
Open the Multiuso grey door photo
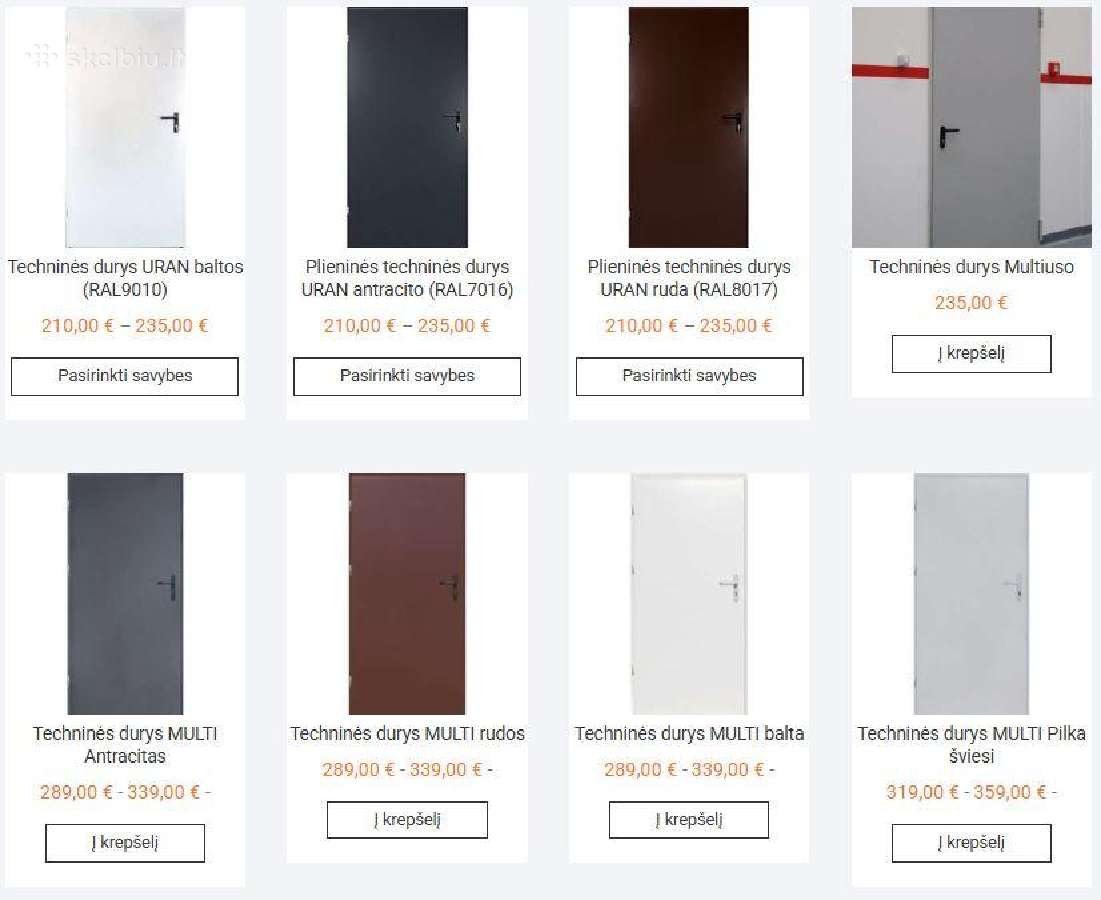pos(972,127)
